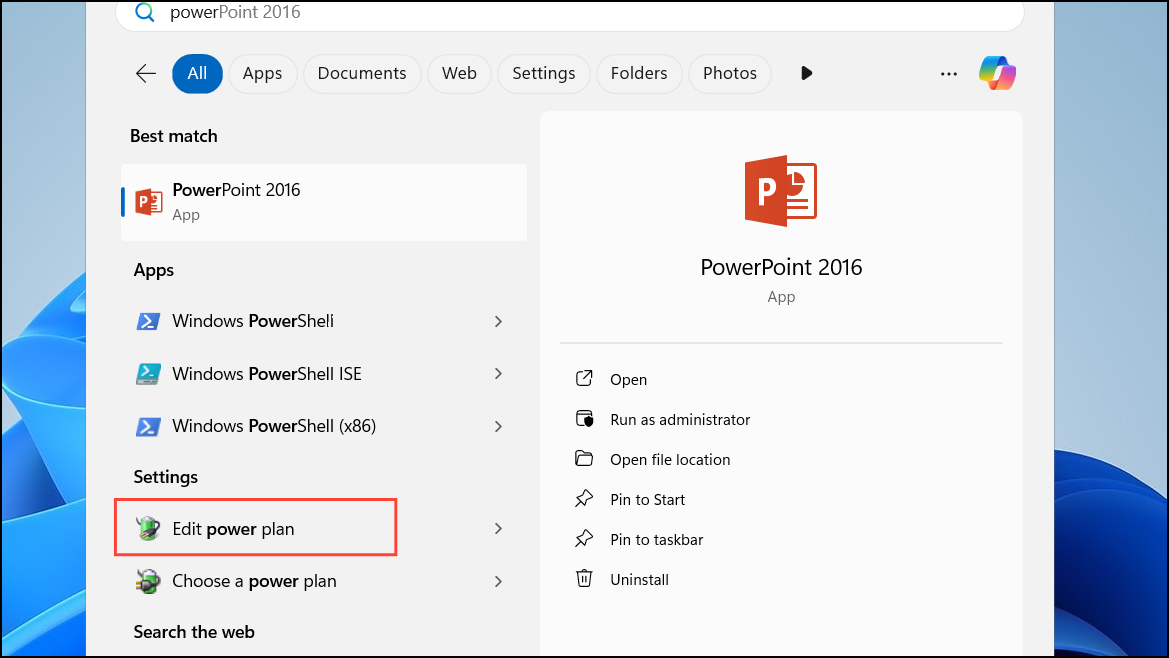Screen dimensions: 1169x658
Task: Expand options for Windows PowerShell ISE
Action: click(x=498, y=373)
